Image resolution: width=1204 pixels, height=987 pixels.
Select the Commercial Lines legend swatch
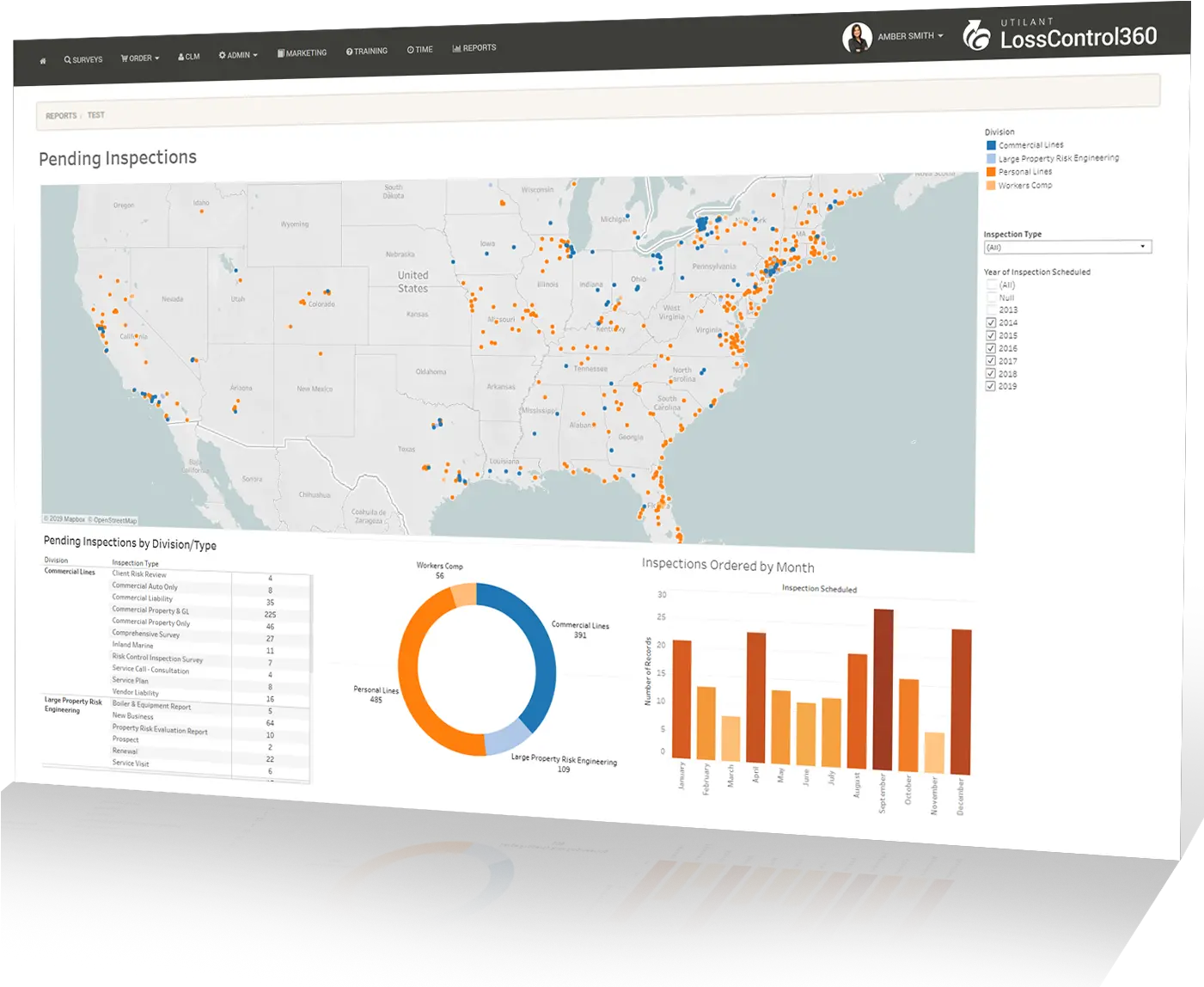click(991, 145)
